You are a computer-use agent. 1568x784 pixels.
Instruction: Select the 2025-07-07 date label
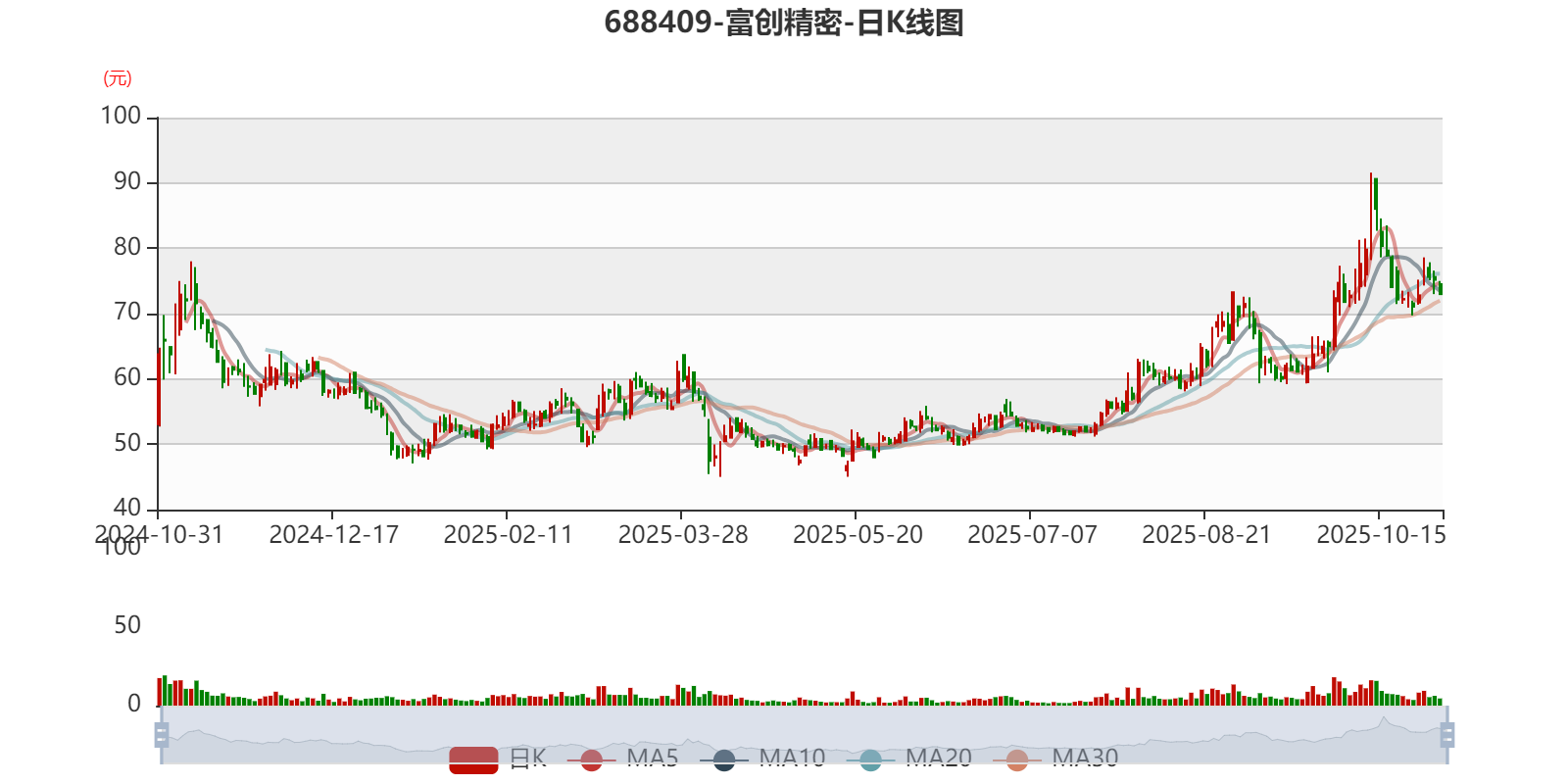[x=1032, y=535]
